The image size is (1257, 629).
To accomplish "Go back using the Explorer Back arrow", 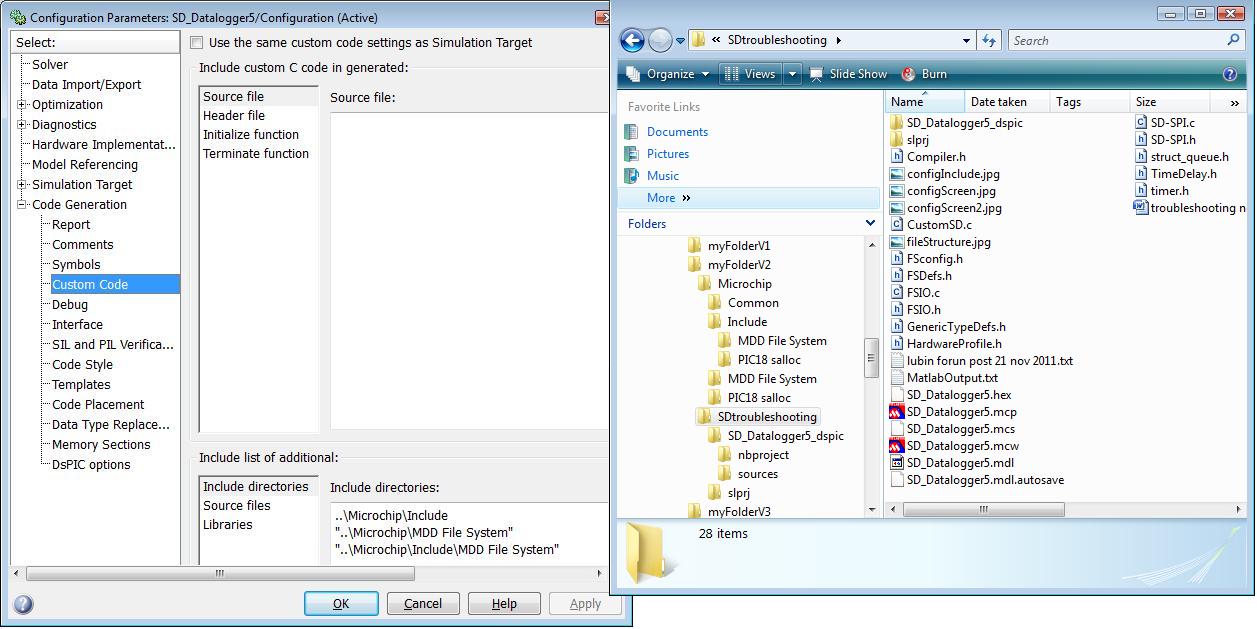I will coord(632,40).
